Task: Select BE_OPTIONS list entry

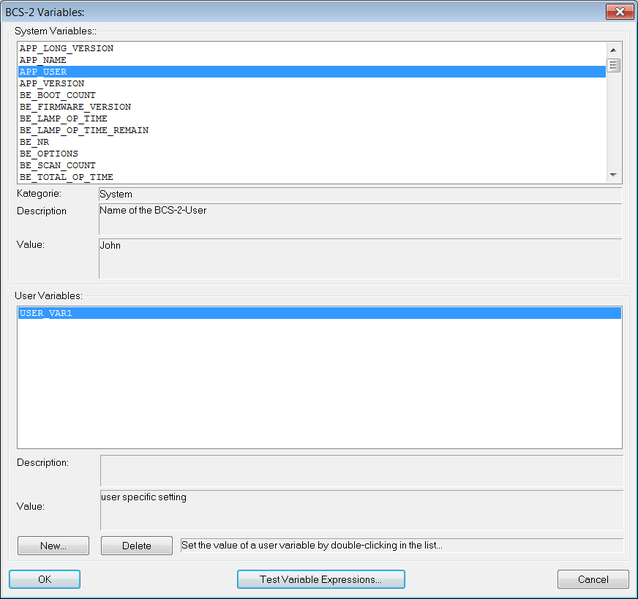Action: (x=312, y=154)
